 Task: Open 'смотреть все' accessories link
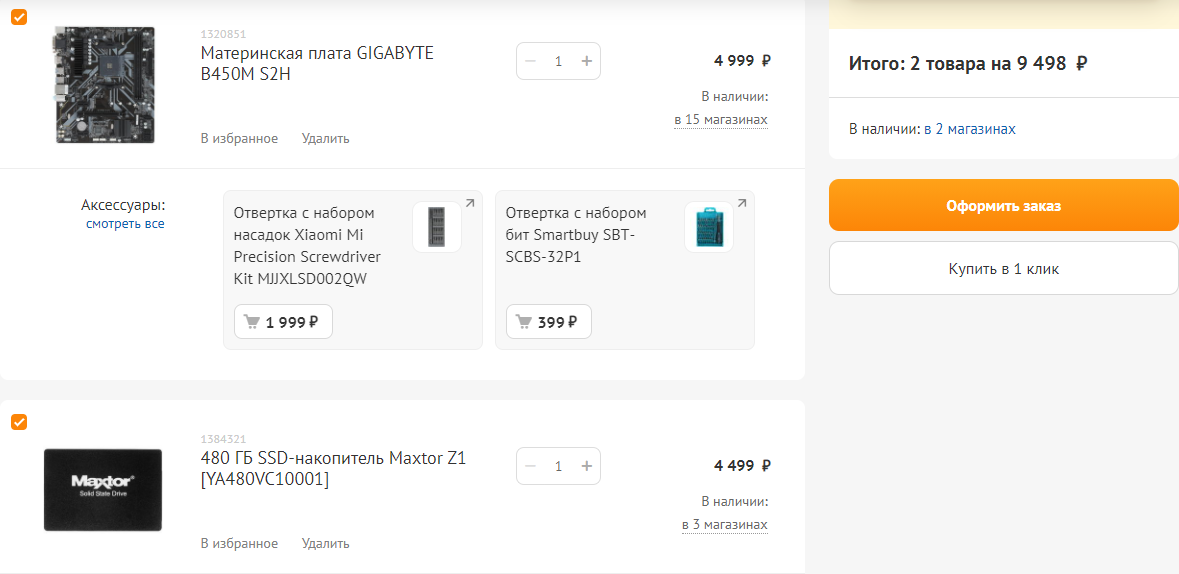point(125,224)
